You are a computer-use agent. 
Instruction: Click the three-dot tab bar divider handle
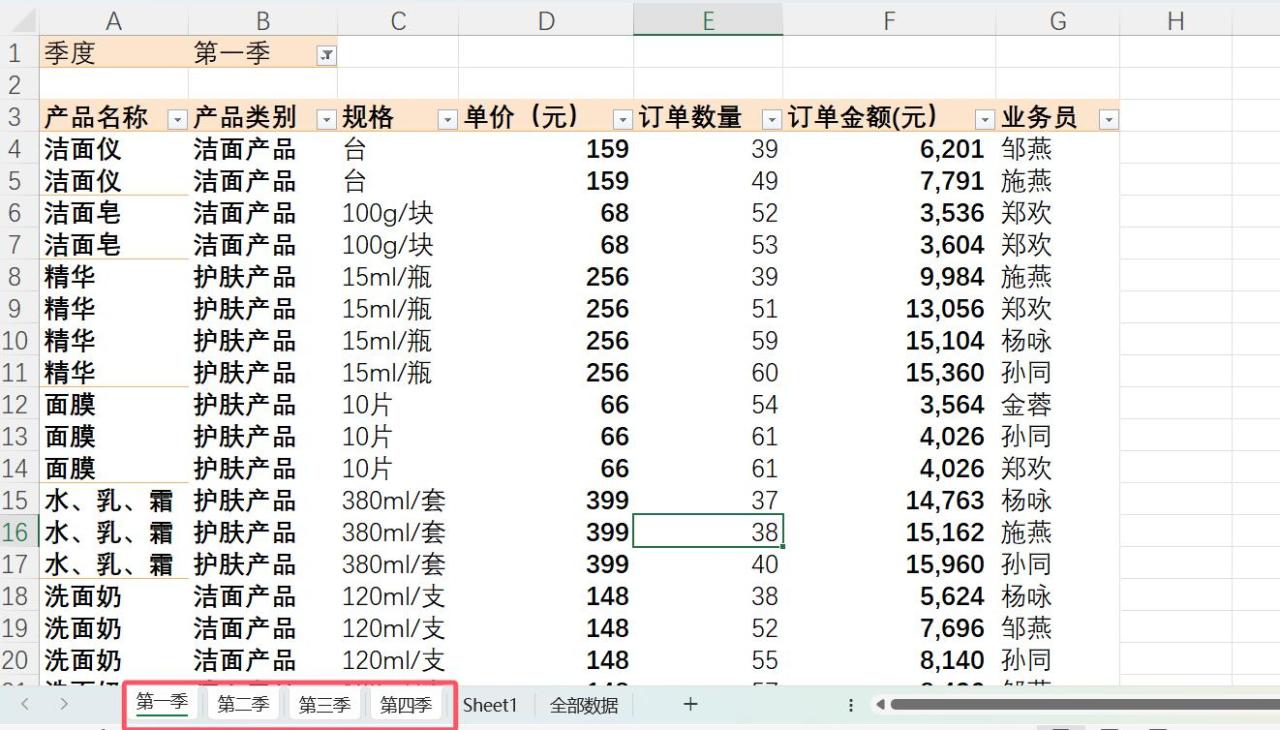tap(851, 705)
